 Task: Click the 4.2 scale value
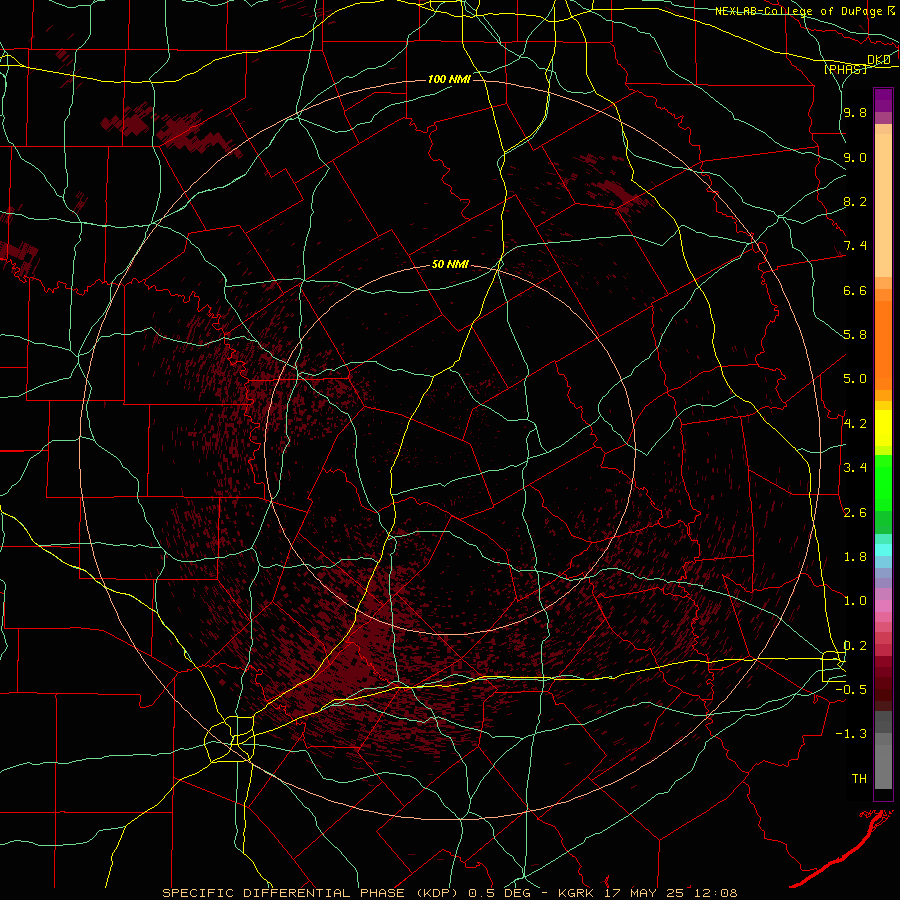click(x=855, y=424)
